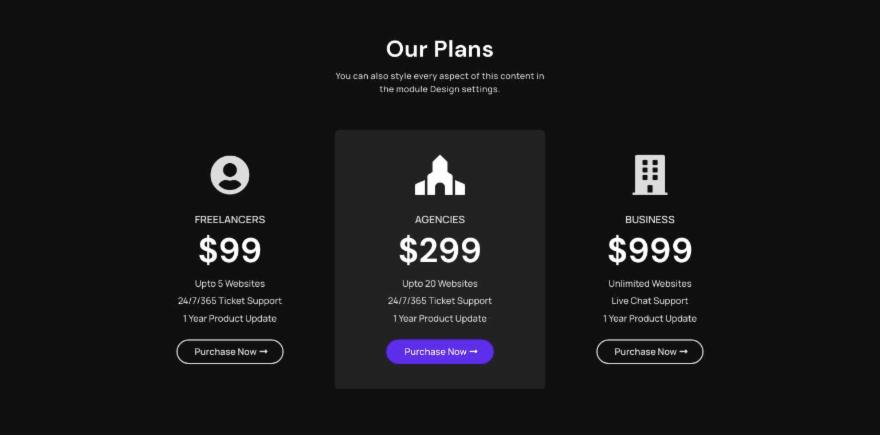Click the Freelancers user profile icon
The image size is (880, 435).
(230, 175)
